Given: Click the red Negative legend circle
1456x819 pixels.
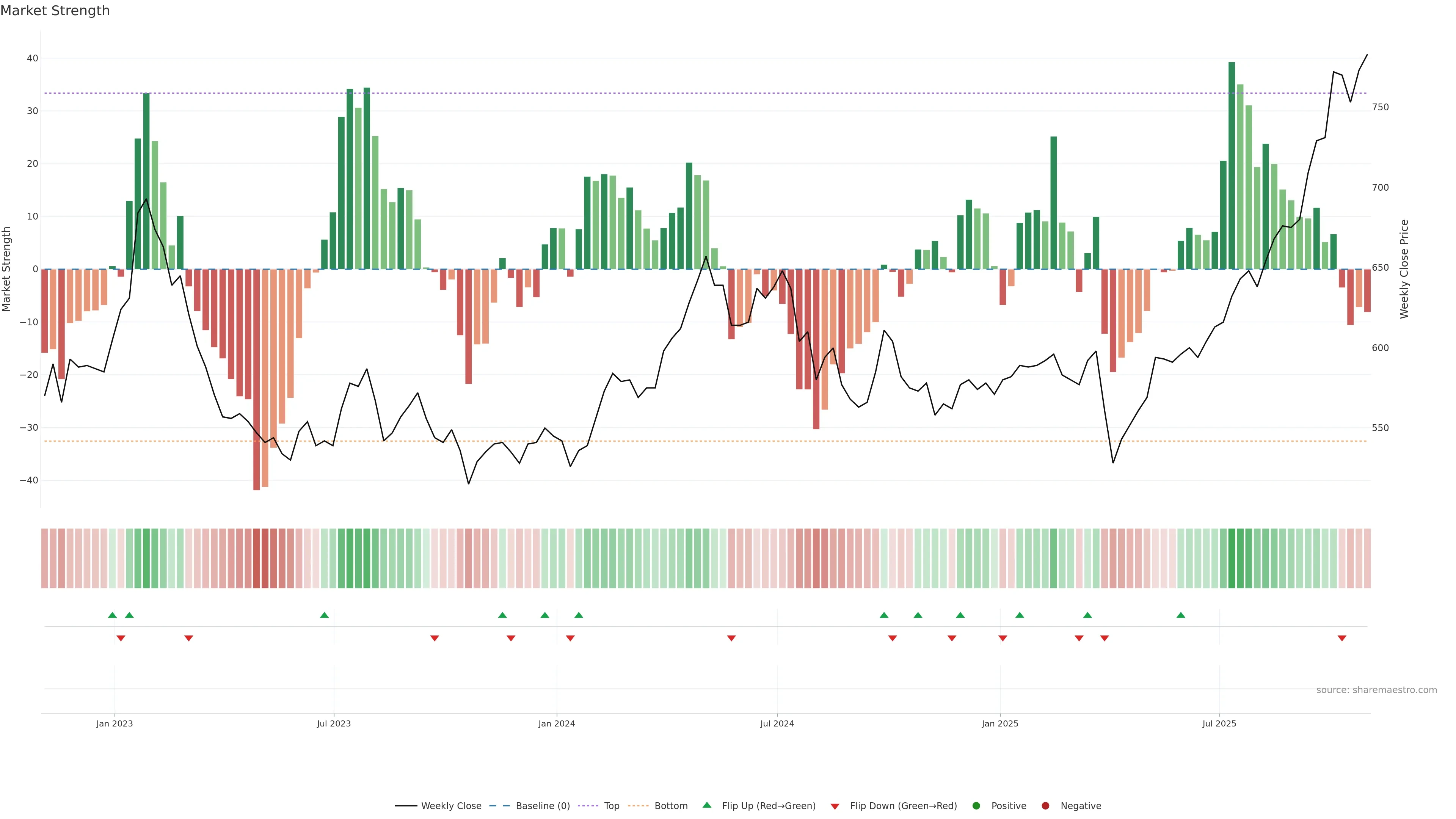Looking at the screenshot, I should (x=1045, y=806).
